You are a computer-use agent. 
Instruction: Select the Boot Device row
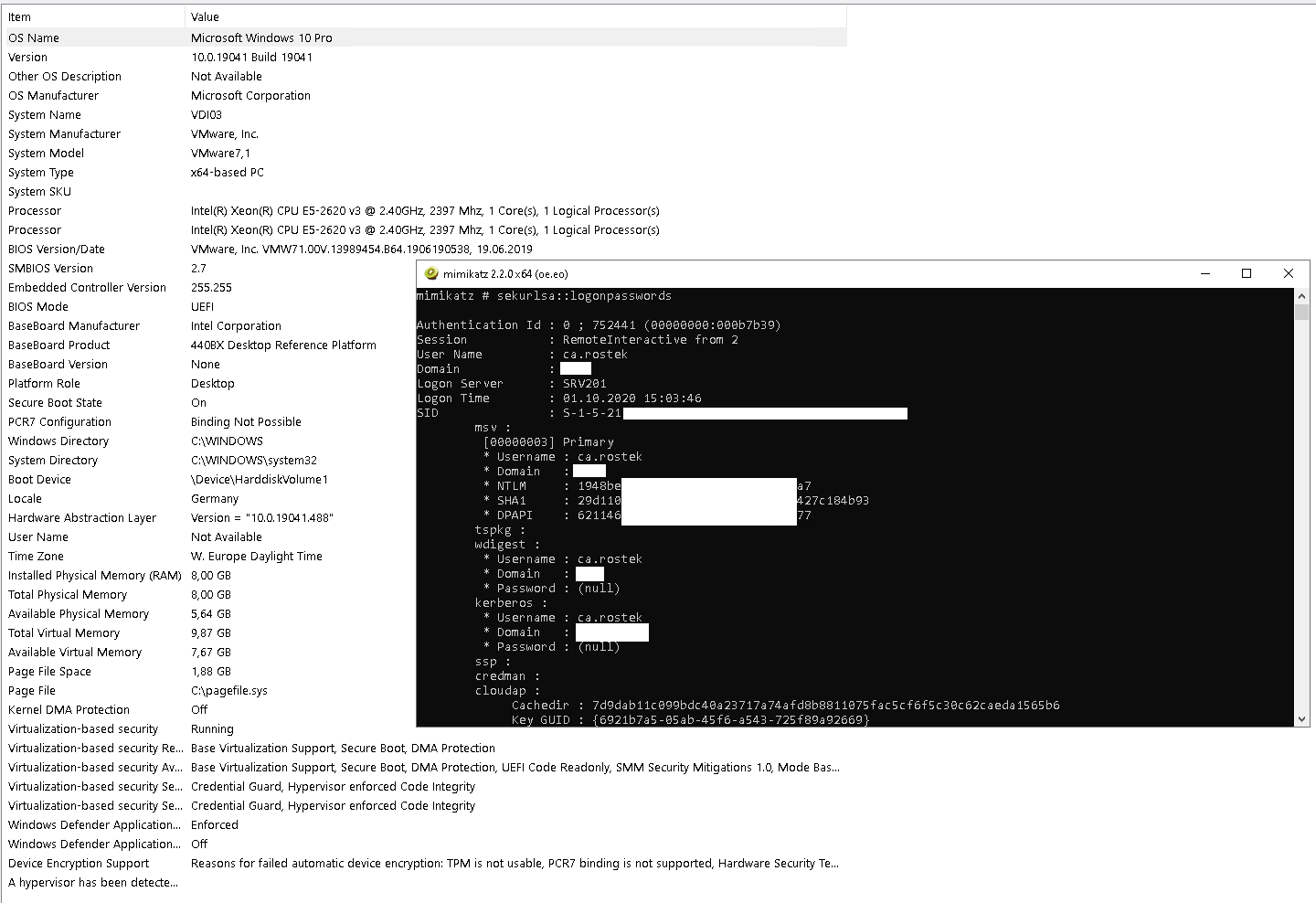(x=208, y=479)
